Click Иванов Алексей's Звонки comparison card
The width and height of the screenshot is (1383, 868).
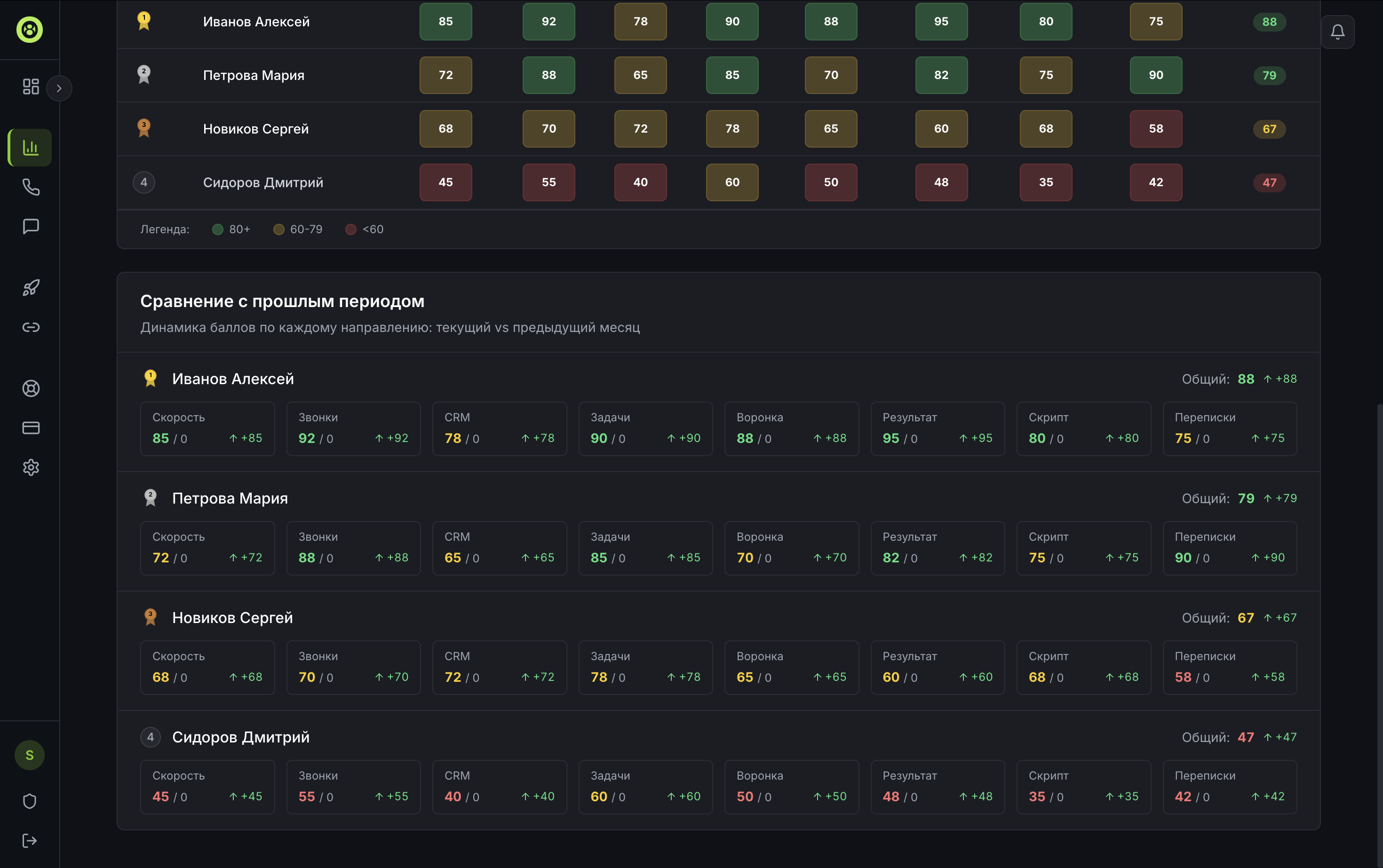tap(353, 429)
